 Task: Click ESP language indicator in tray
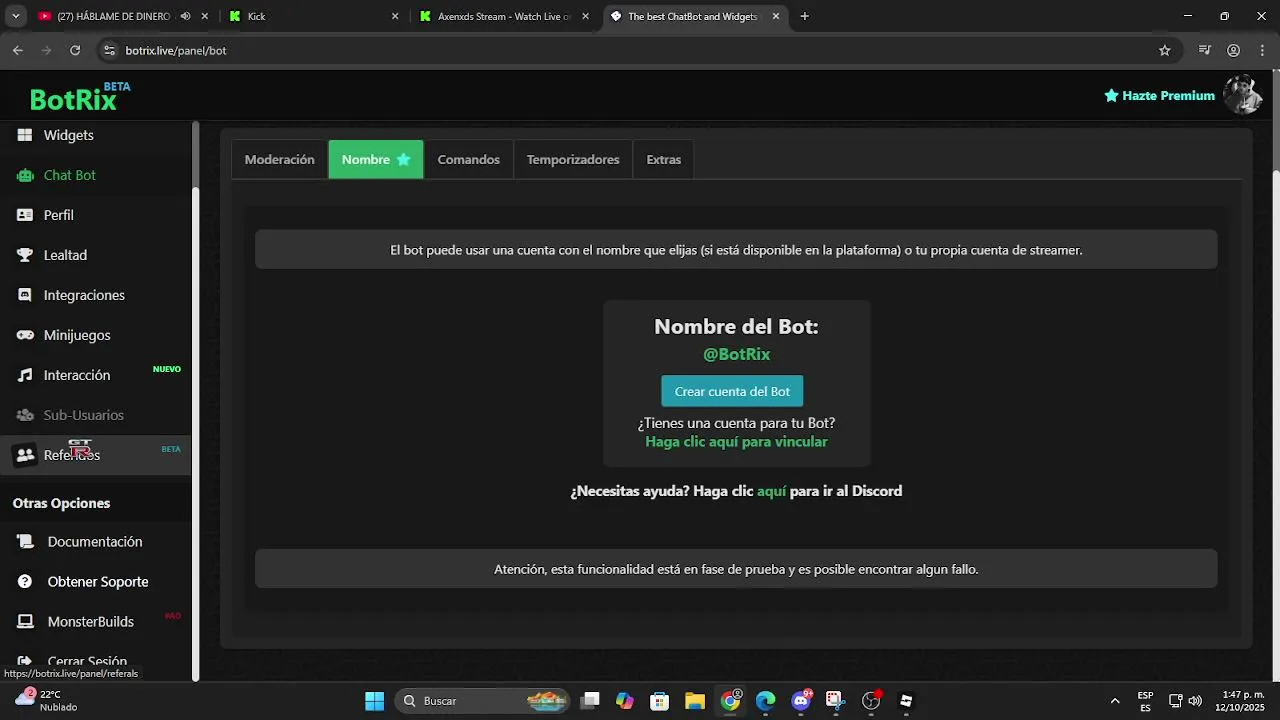1145,701
